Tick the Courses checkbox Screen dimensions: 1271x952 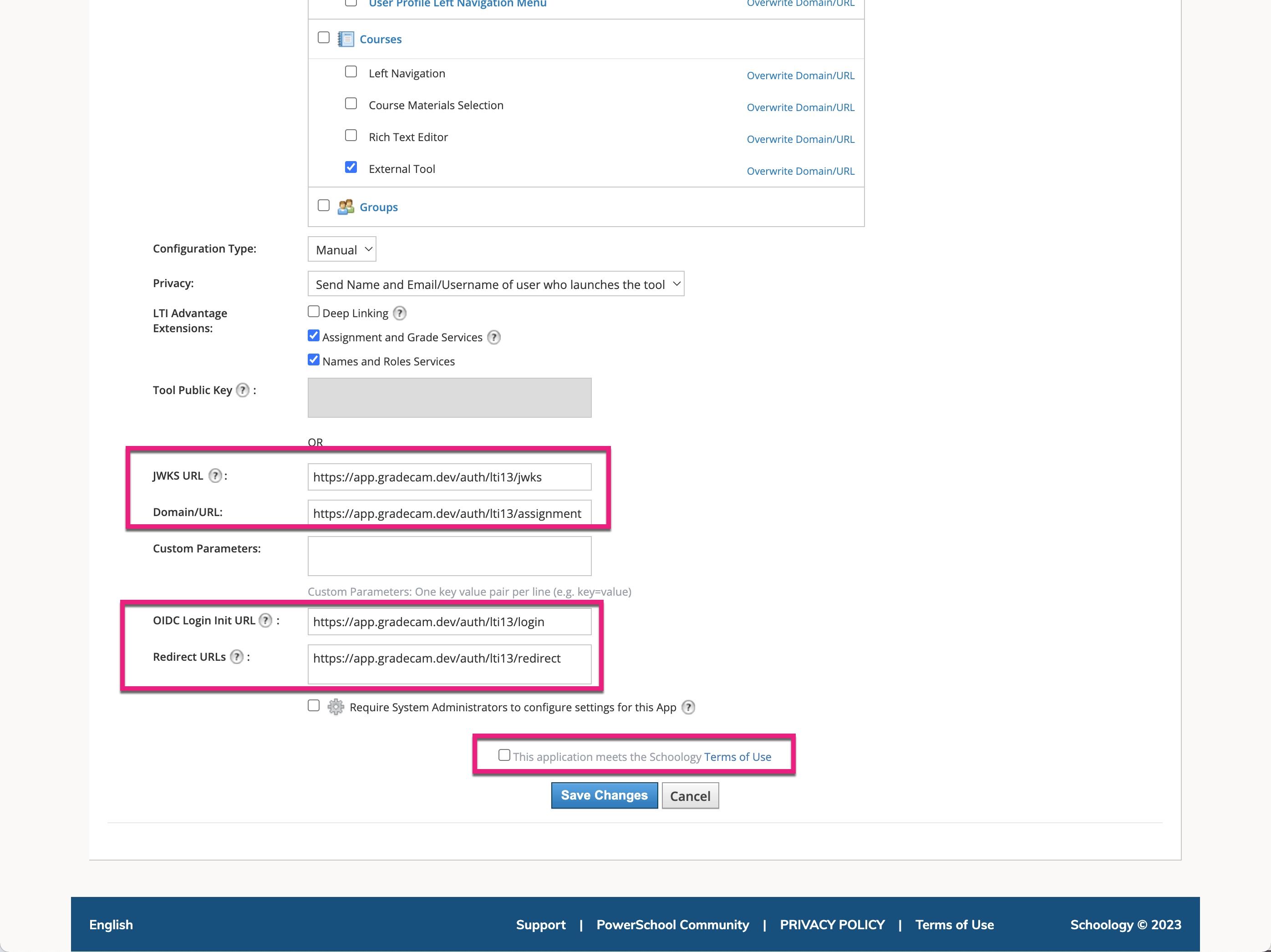tap(324, 37)
